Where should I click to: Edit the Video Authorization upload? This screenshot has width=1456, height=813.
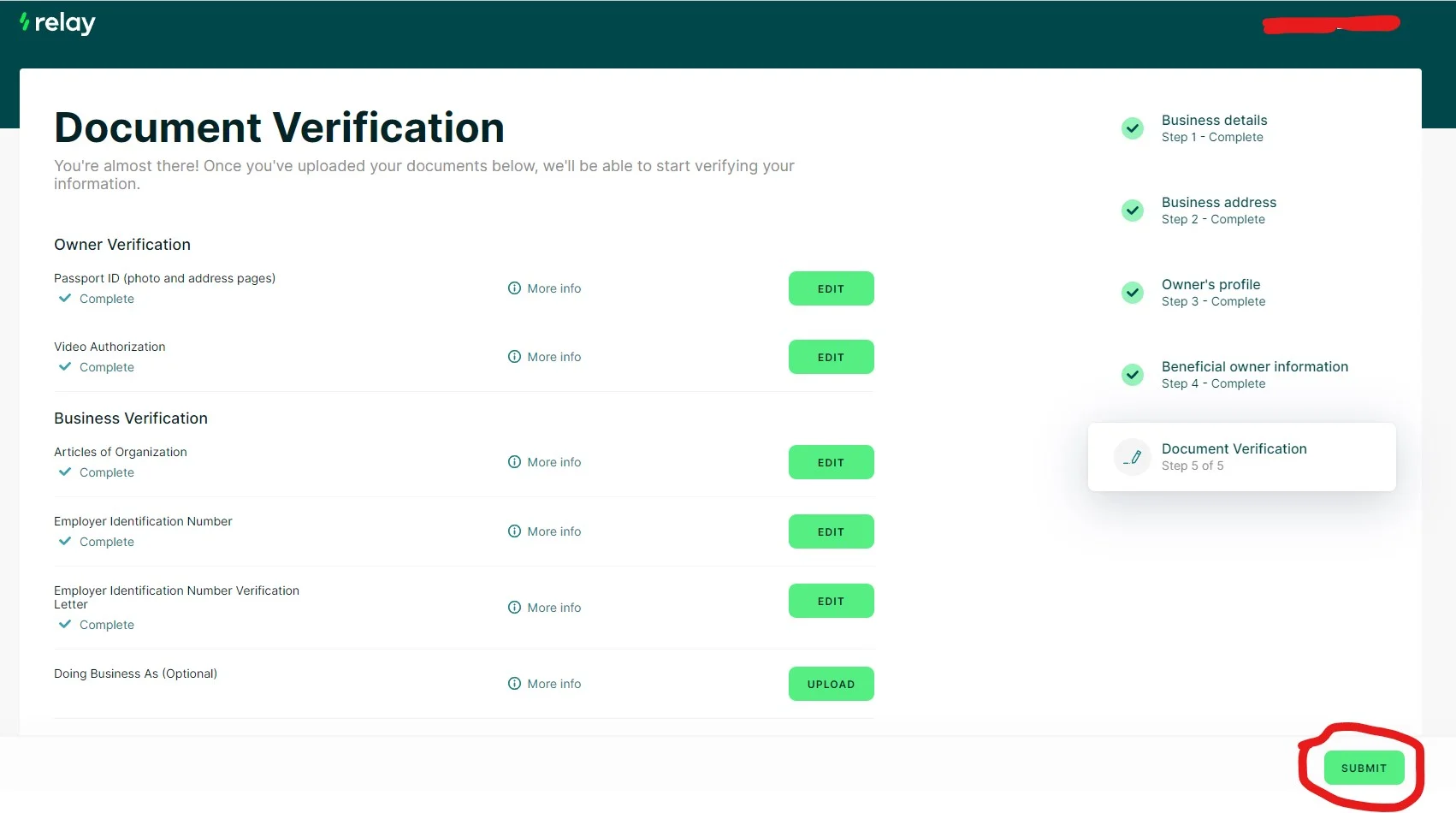831,357
